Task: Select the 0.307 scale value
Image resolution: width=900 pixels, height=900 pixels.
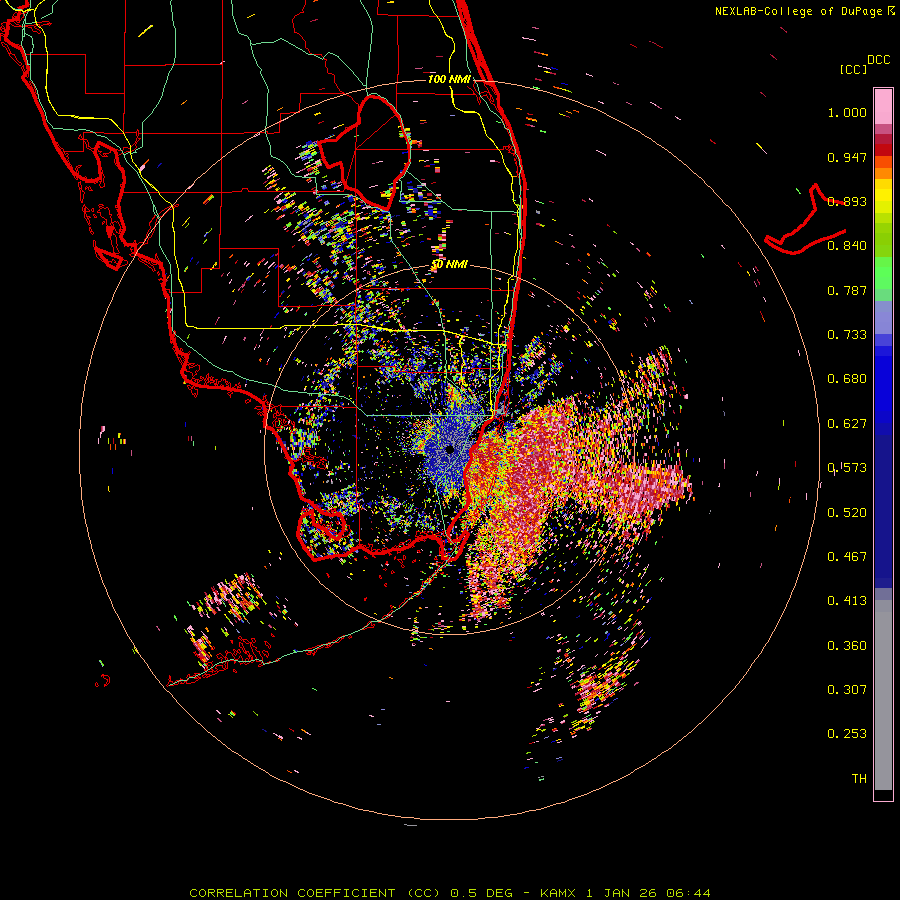Action: click(x=847, y=690)
